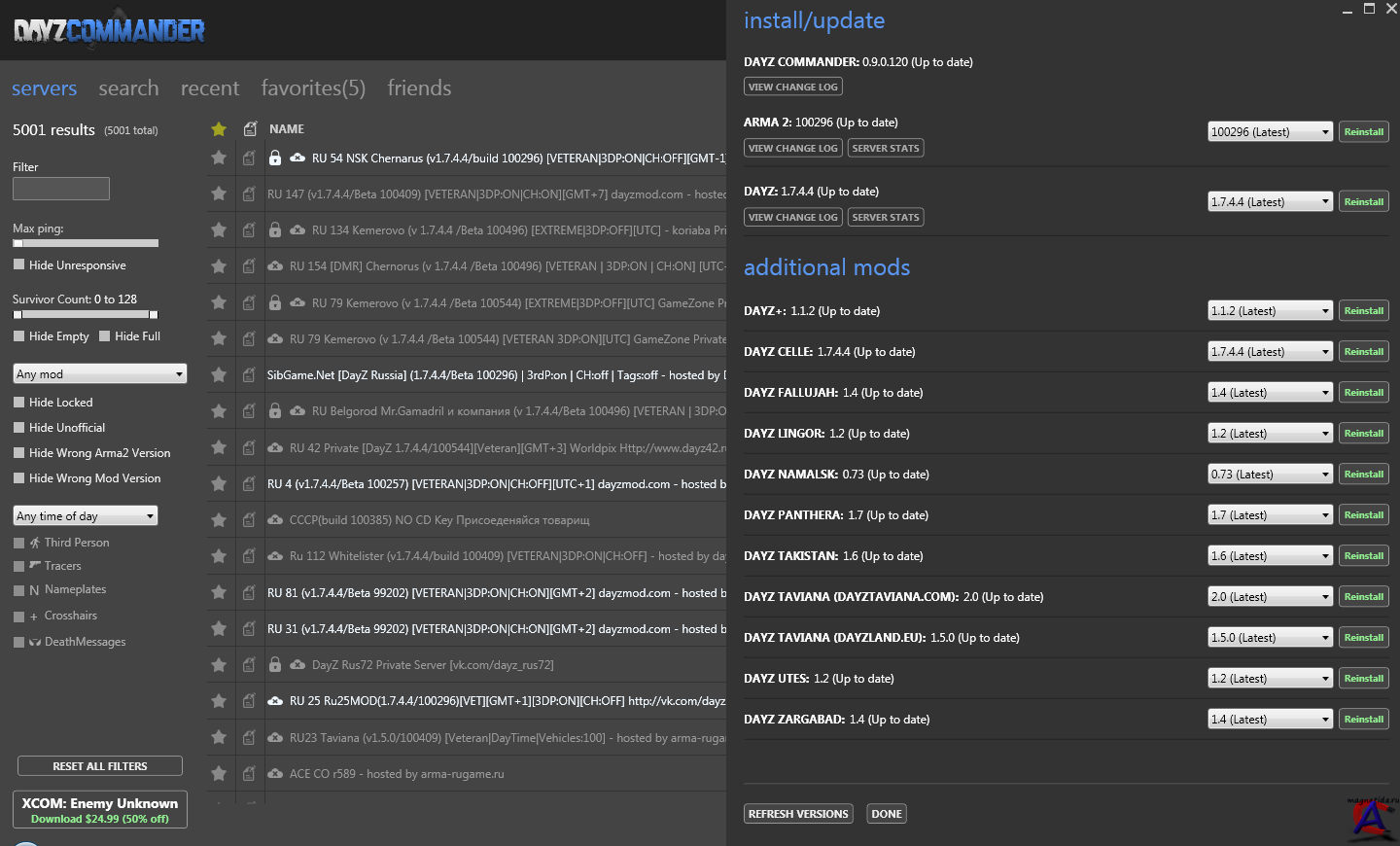Image resolution: width=1400 pixels, height=846 pixels.
Task: Click the yellow favorites star column header
Action: tap(219, 129)
